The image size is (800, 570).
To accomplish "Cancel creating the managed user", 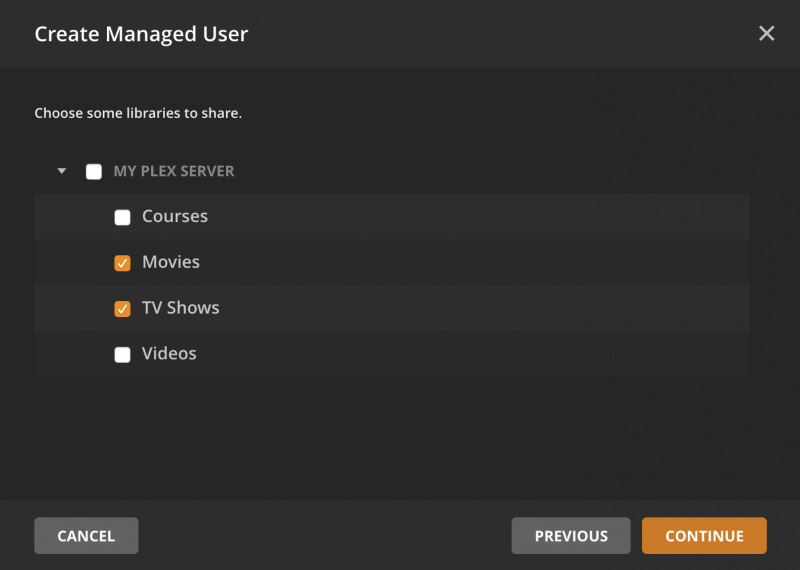I will pyautogui.click(x=86, y=535).
